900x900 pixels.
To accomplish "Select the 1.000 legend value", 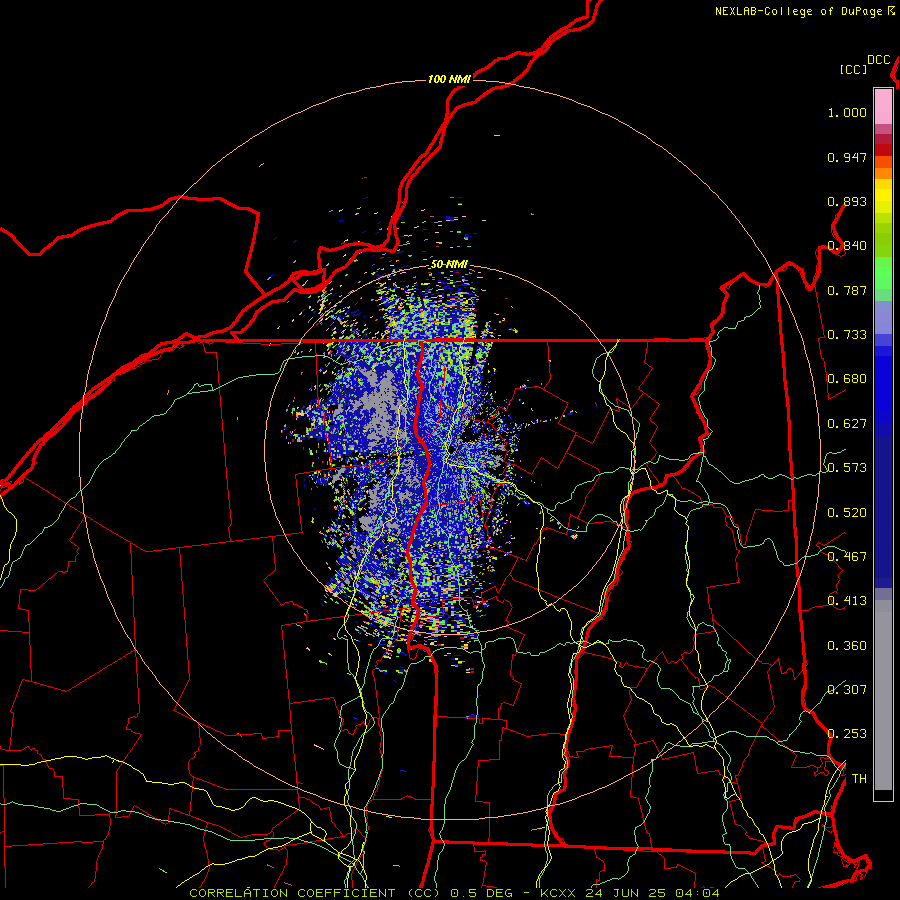I will tap(847, 112).
